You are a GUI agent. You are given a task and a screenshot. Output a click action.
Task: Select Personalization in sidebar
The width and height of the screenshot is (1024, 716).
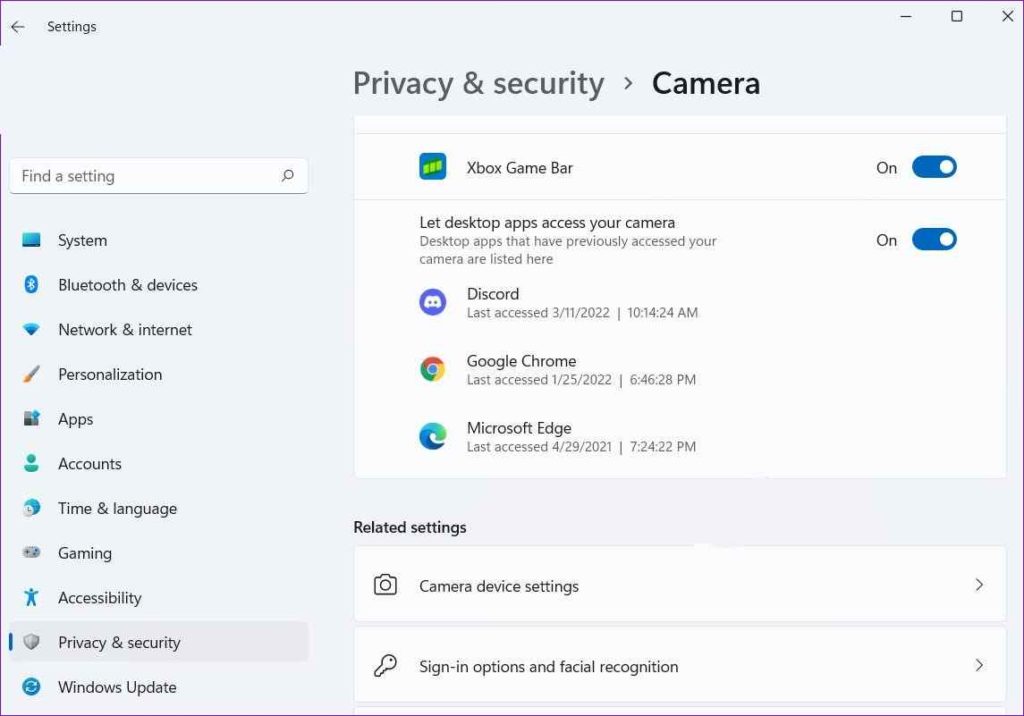click(159, 374)
